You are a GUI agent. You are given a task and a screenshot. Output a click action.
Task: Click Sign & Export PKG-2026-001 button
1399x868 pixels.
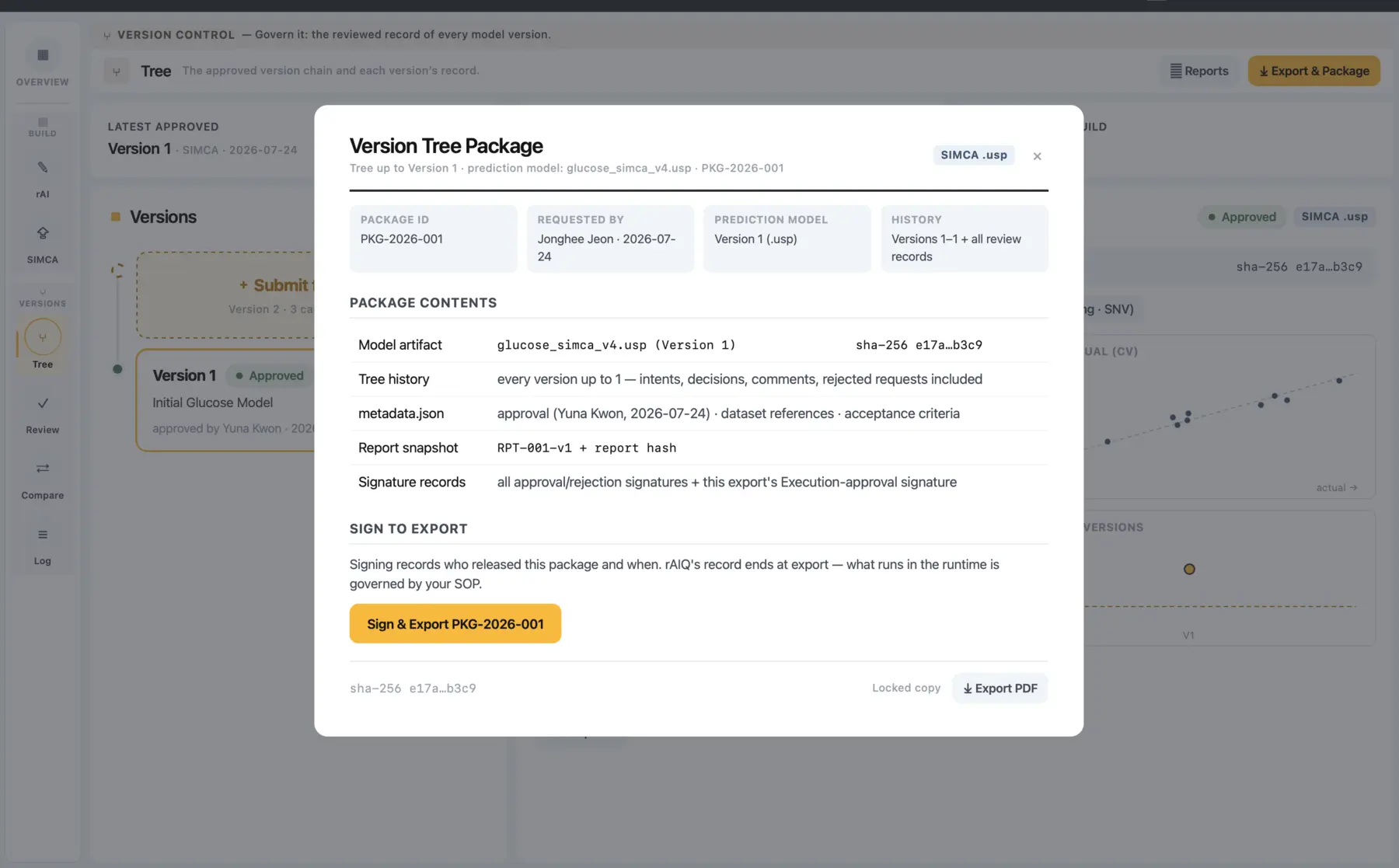[455, 623]
